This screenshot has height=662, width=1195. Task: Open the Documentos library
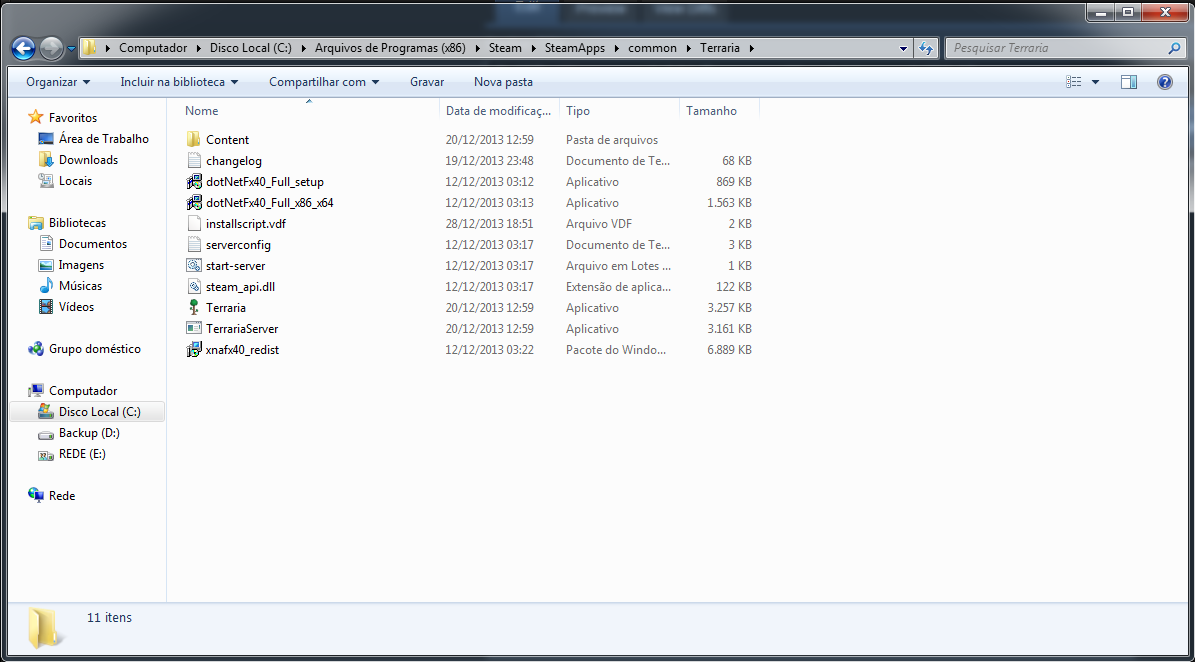93,244
